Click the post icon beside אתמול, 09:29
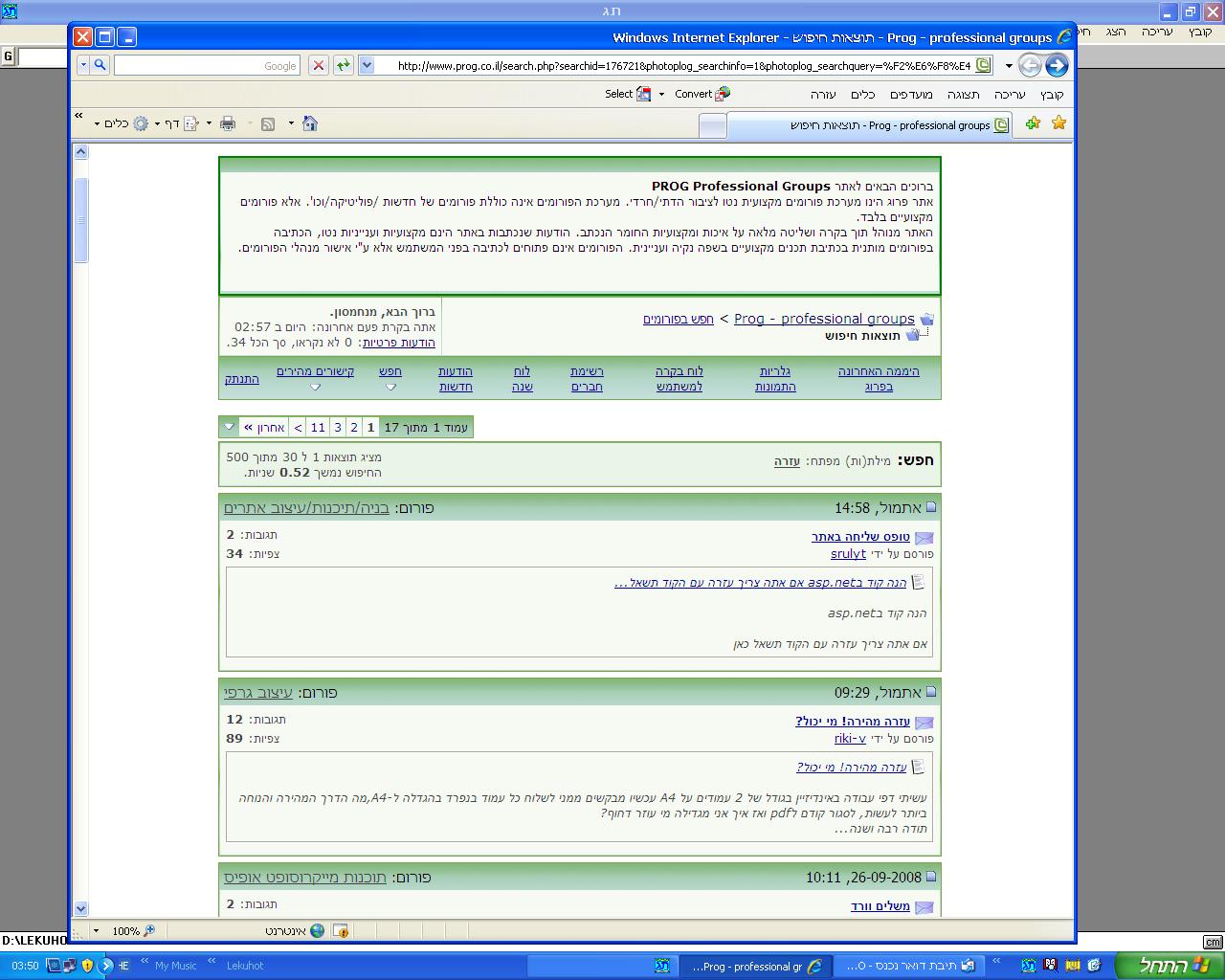 931,692
